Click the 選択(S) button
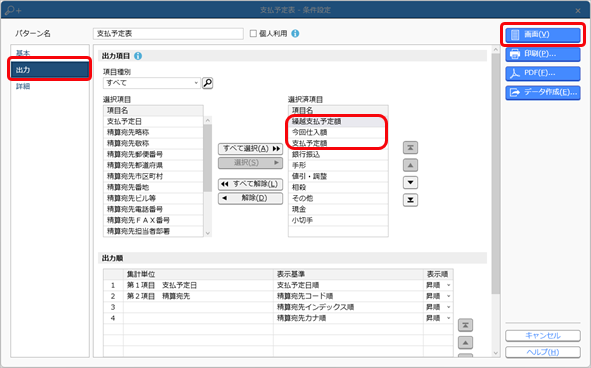 click(251, 163)
